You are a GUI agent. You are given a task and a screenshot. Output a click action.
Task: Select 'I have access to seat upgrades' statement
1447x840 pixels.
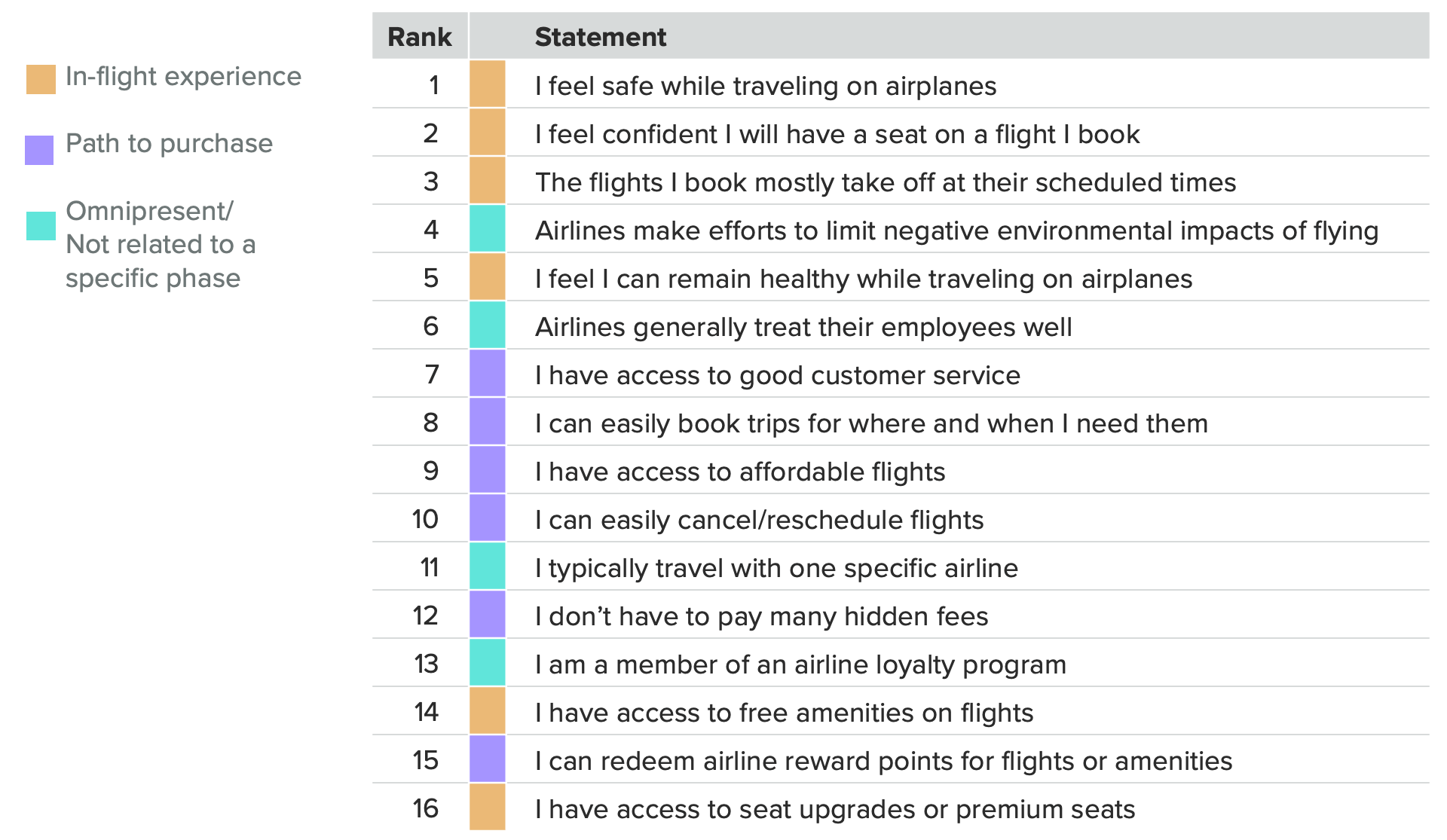click(x=835, y=809)
